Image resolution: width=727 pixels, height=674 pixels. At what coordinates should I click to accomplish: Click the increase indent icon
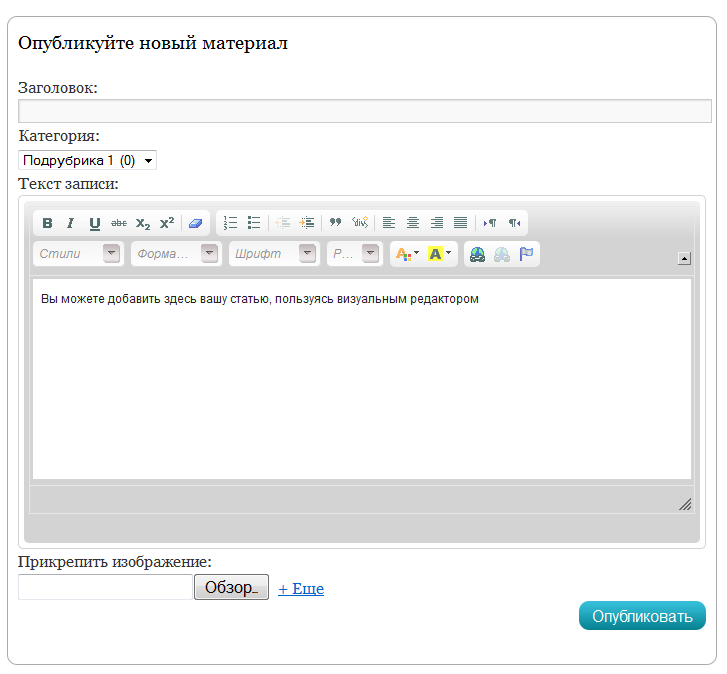(306, 223)
